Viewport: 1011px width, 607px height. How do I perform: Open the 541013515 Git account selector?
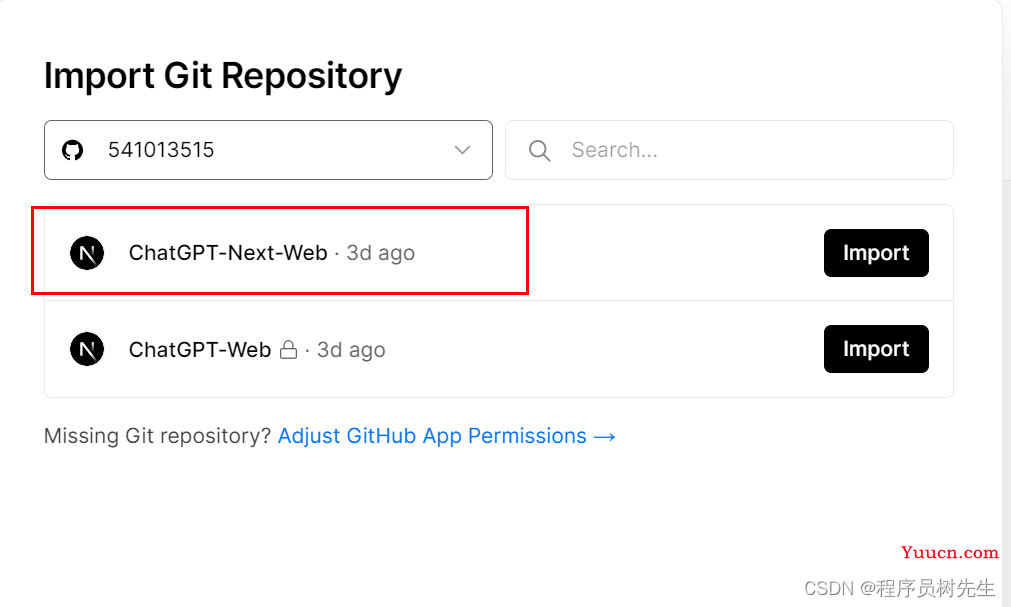(268, 150)
